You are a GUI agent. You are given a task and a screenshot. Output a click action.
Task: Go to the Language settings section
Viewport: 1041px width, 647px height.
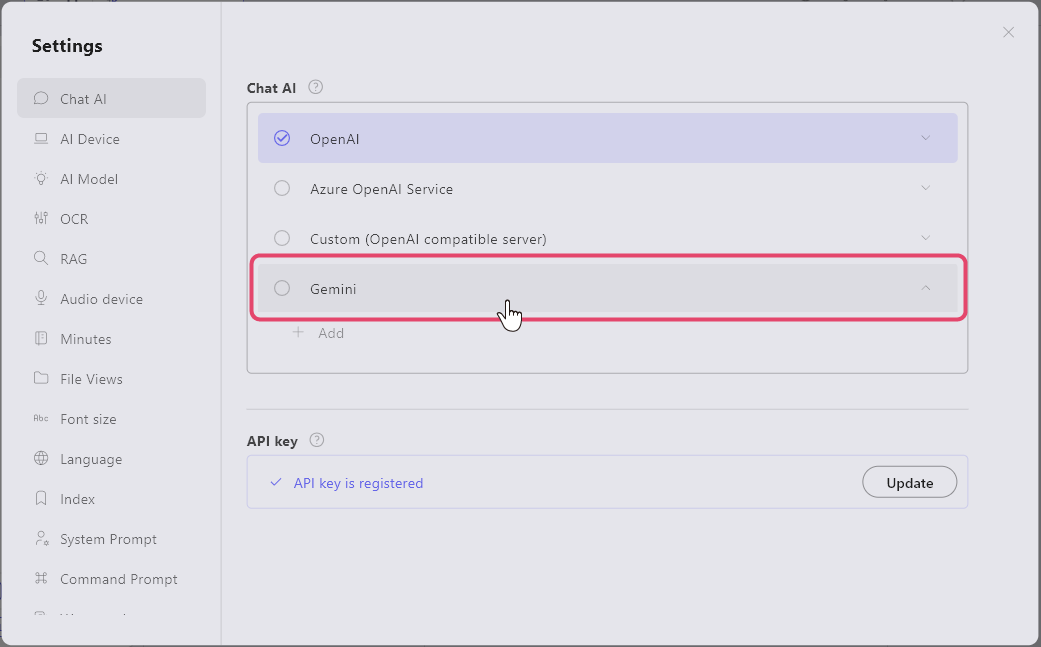click(x=90, y=459)
